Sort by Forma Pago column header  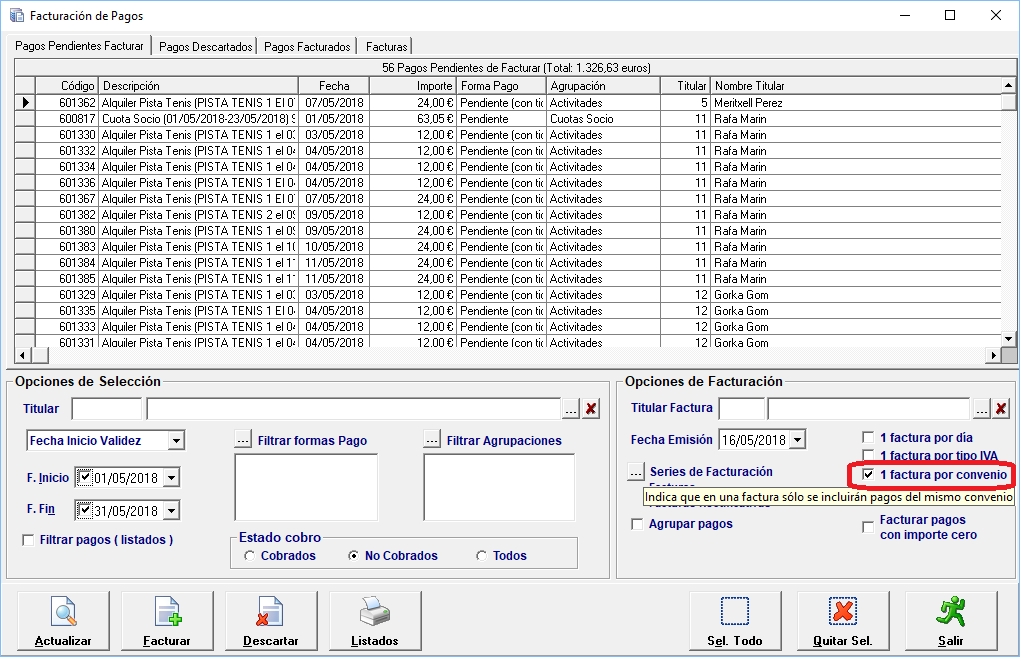[501, 85]
